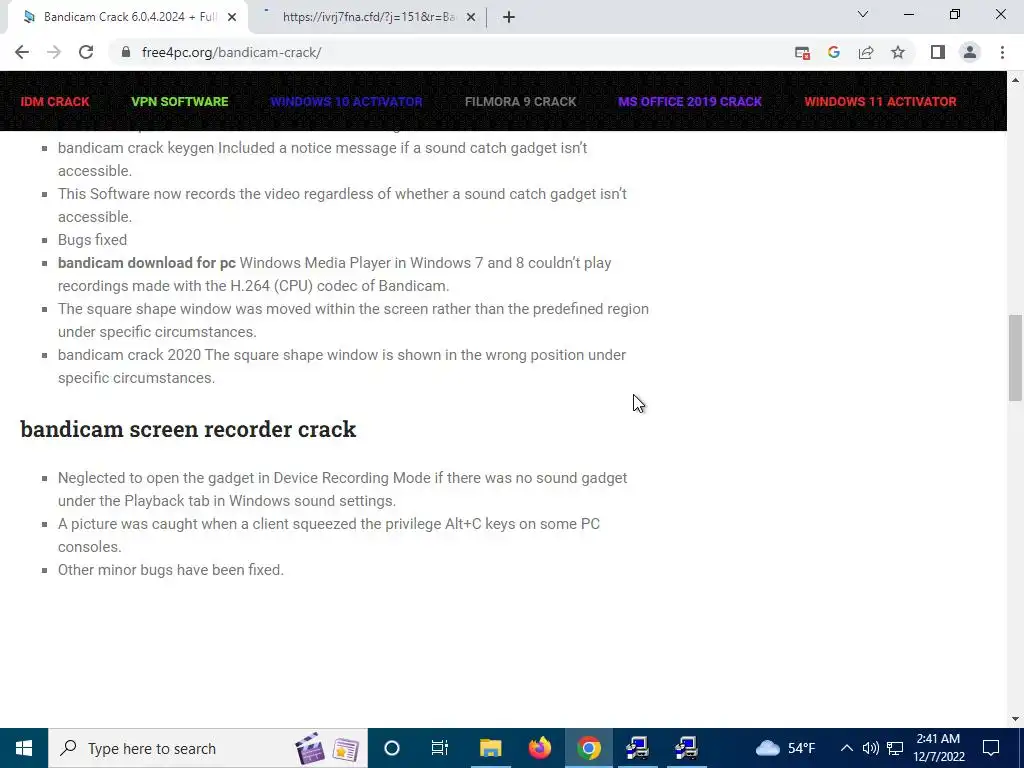Open the weather widget showing 54°F
The height and width of the screenshot is (768, 1024).
point(785,748)
